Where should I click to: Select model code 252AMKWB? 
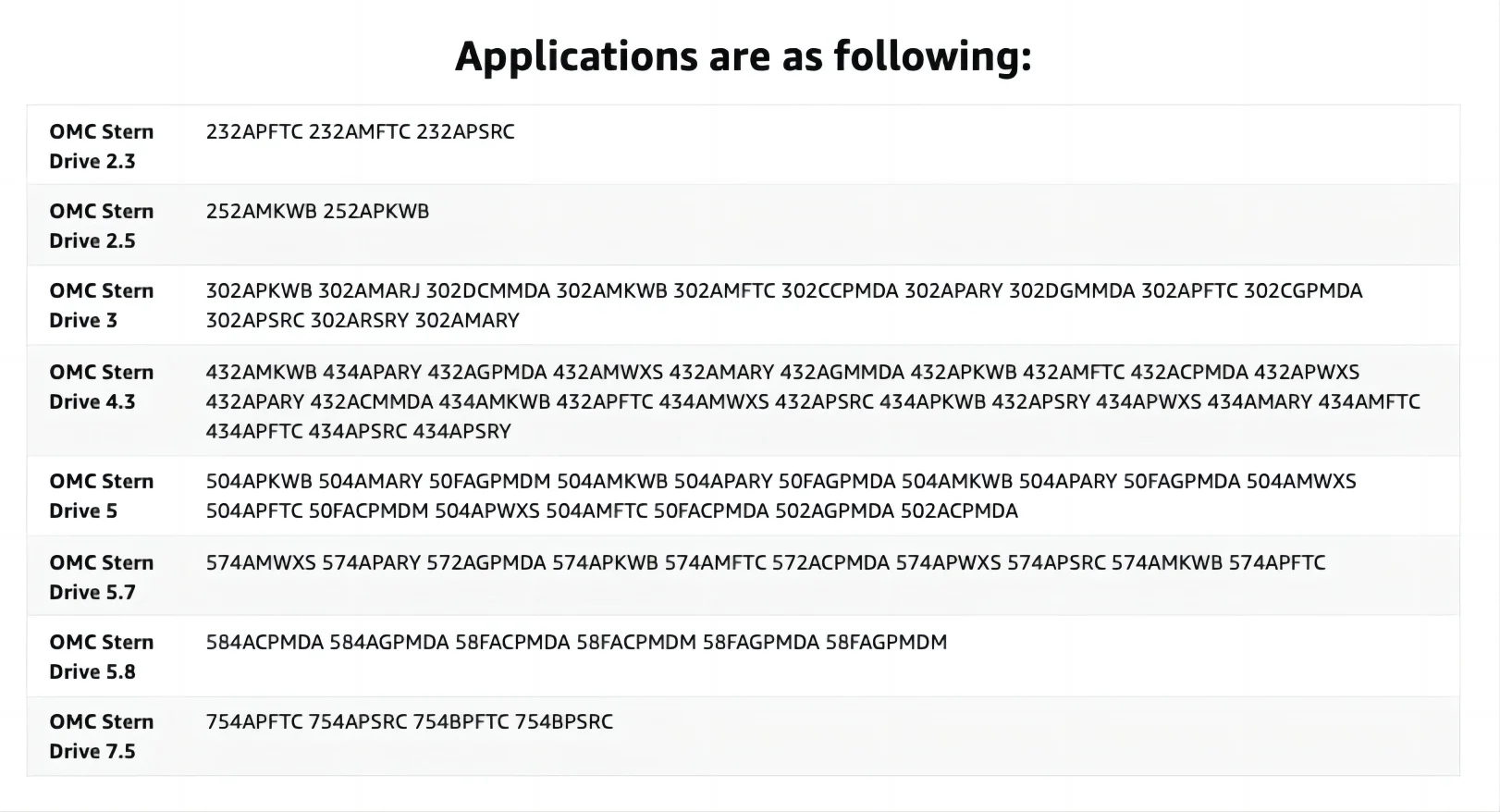[x=261, y=211]
